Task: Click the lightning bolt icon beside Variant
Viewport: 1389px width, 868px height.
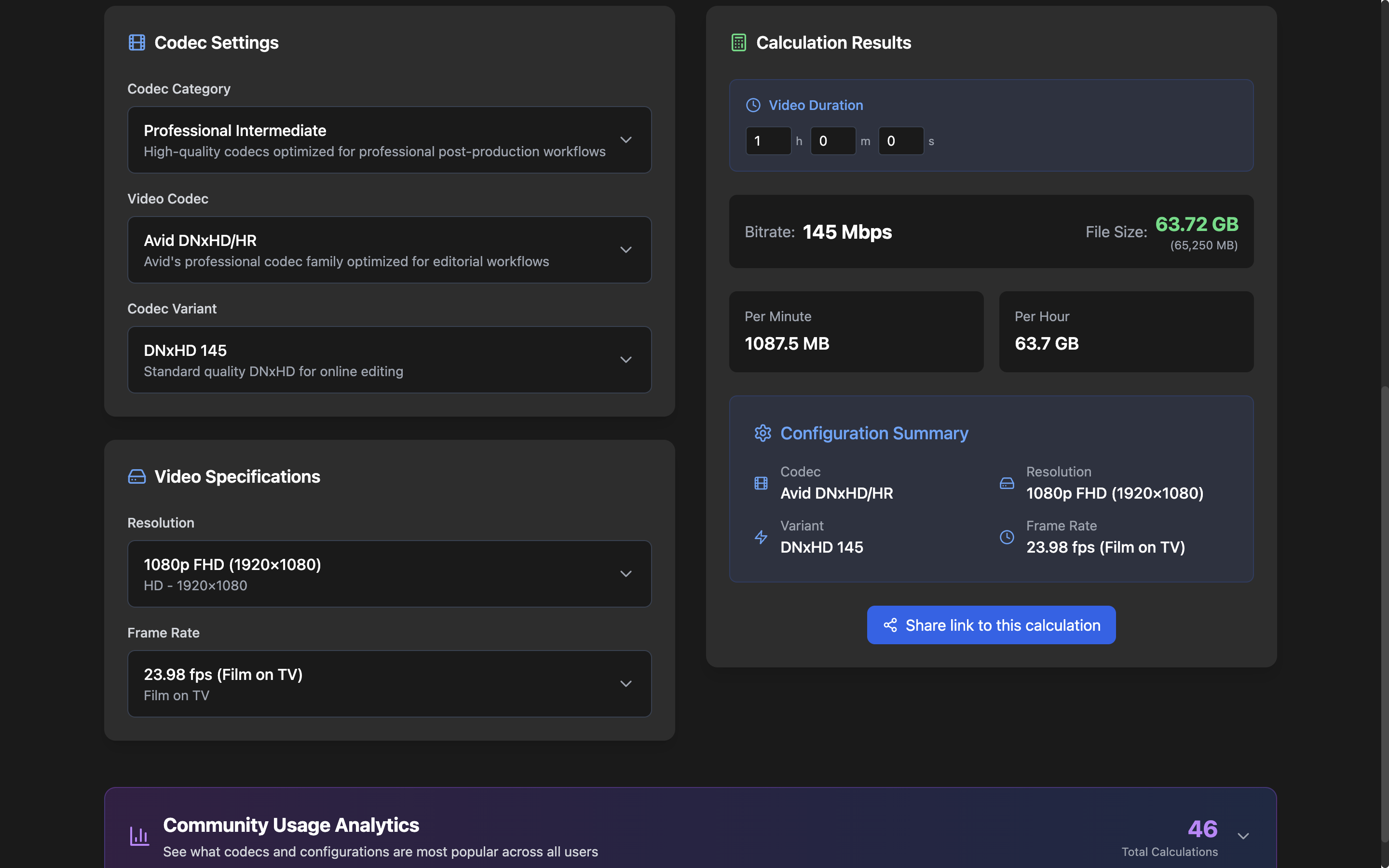Action: click(761, 537)
